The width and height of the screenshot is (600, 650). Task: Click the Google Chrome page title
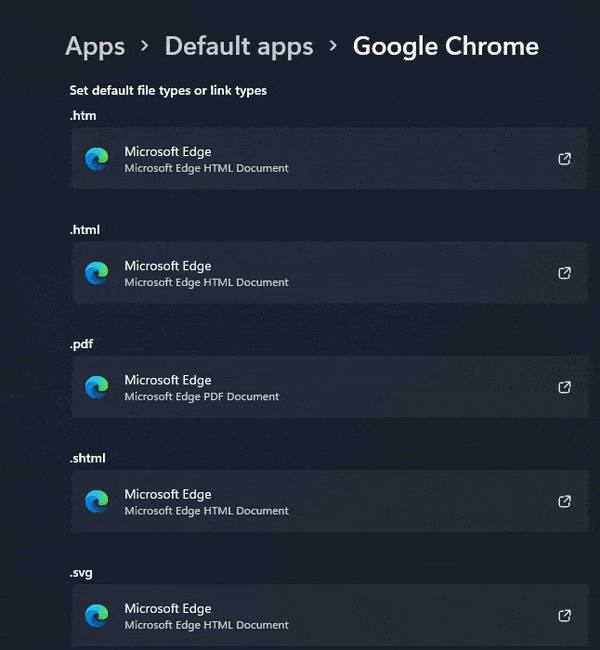pos(446,46)
